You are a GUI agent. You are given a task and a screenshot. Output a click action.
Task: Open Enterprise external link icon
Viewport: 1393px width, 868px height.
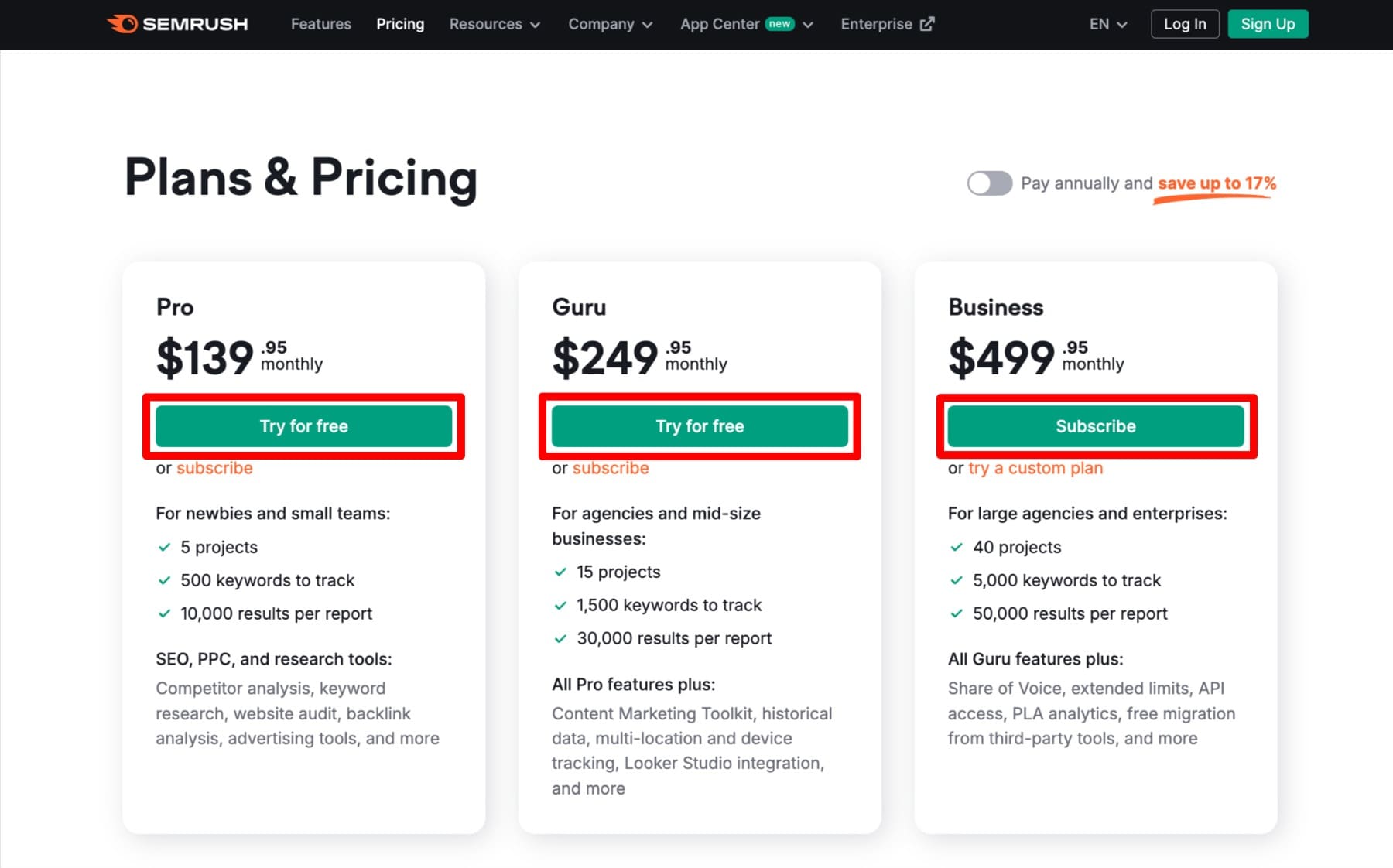tap(927, 24)
